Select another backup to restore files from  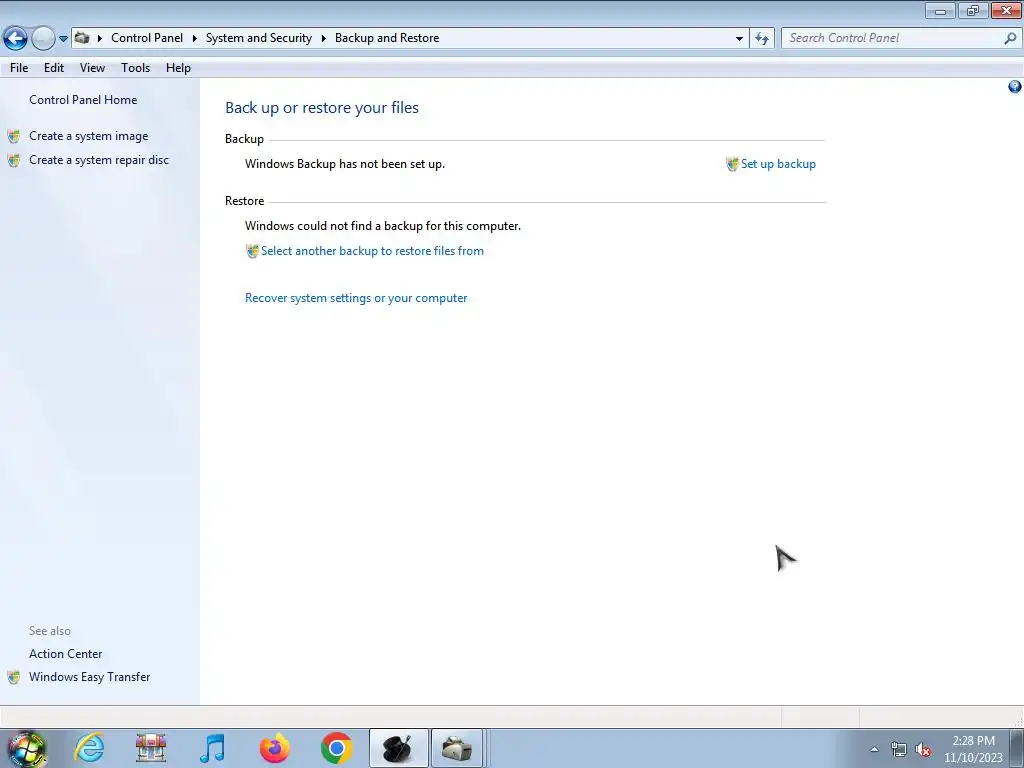372,251
